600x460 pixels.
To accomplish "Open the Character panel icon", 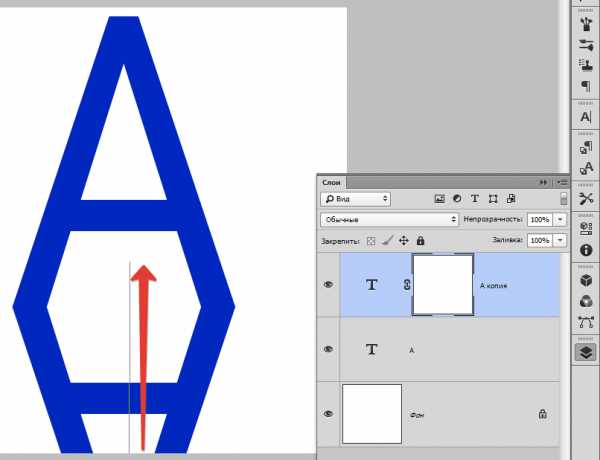I will click(585, 117).
